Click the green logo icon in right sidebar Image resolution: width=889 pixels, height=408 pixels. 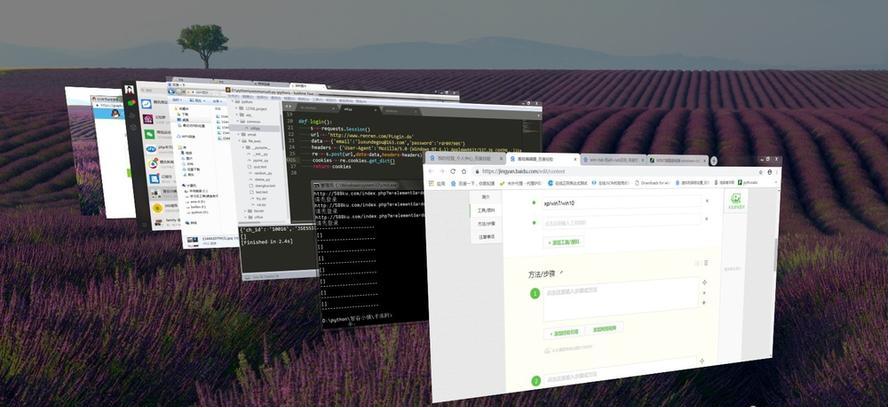pyautogui.click(x=736, y=200)
